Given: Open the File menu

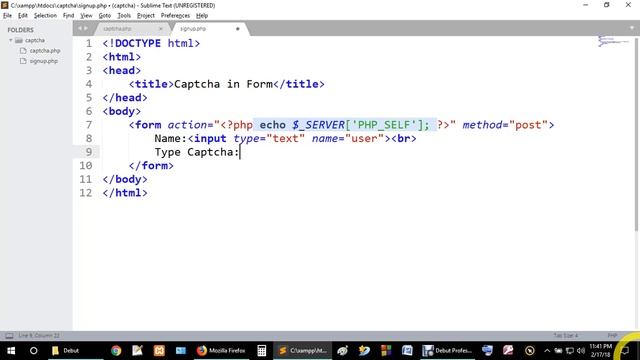Looking at the screenshot, I should 7,16.
